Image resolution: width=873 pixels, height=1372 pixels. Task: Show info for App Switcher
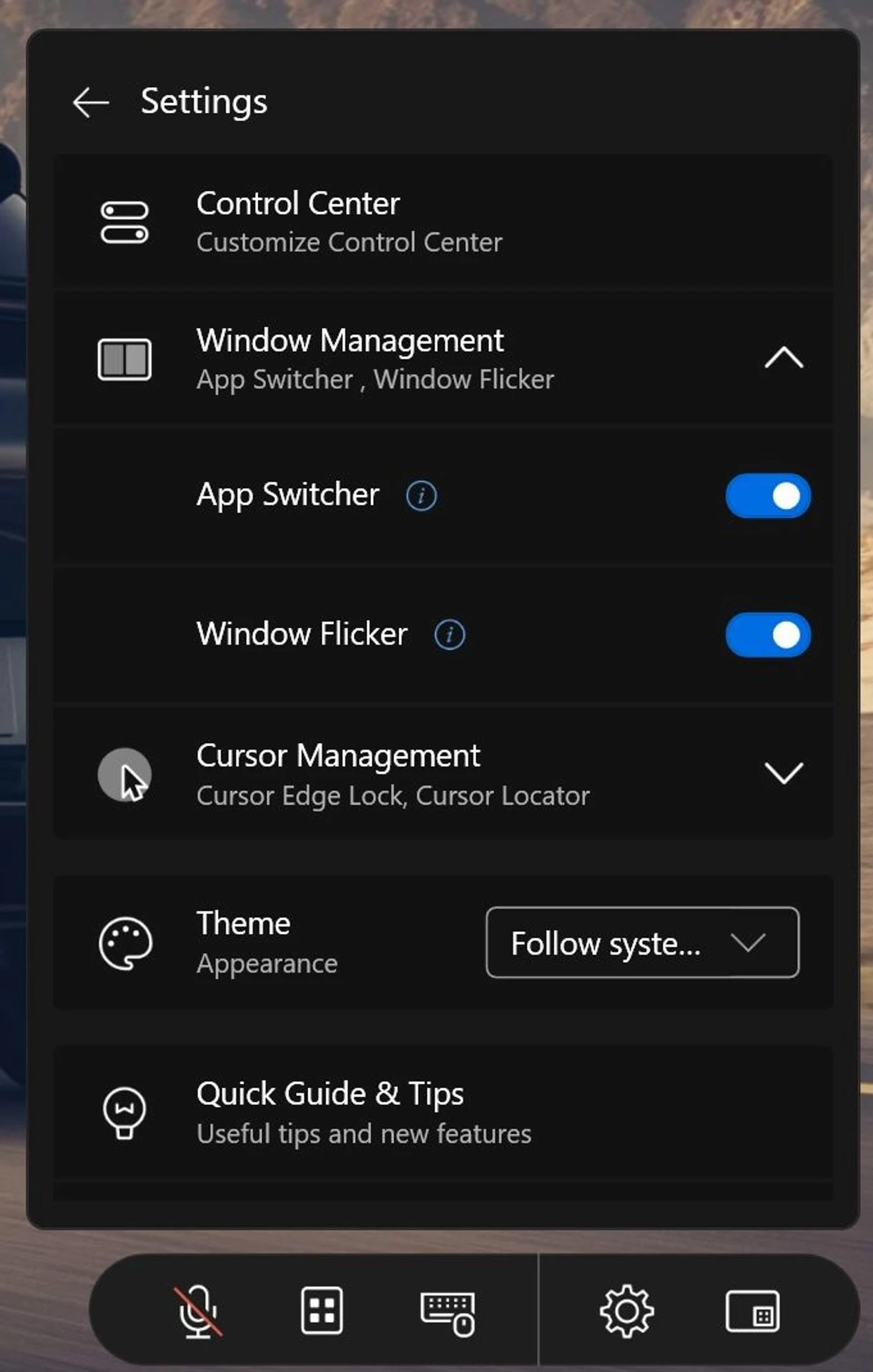pyautogui.click(x=421, y=495)
